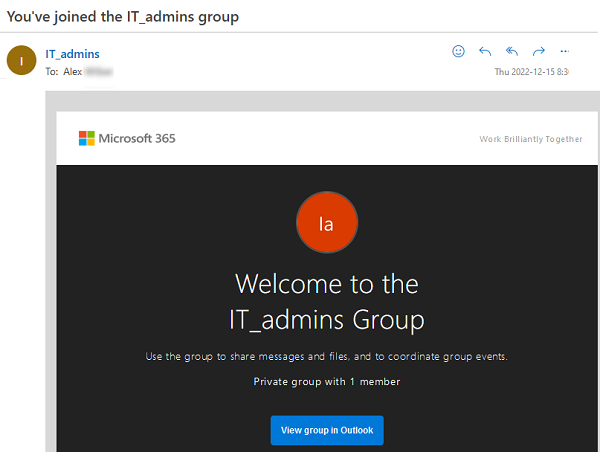Open the View group in Outlook button

327,430
